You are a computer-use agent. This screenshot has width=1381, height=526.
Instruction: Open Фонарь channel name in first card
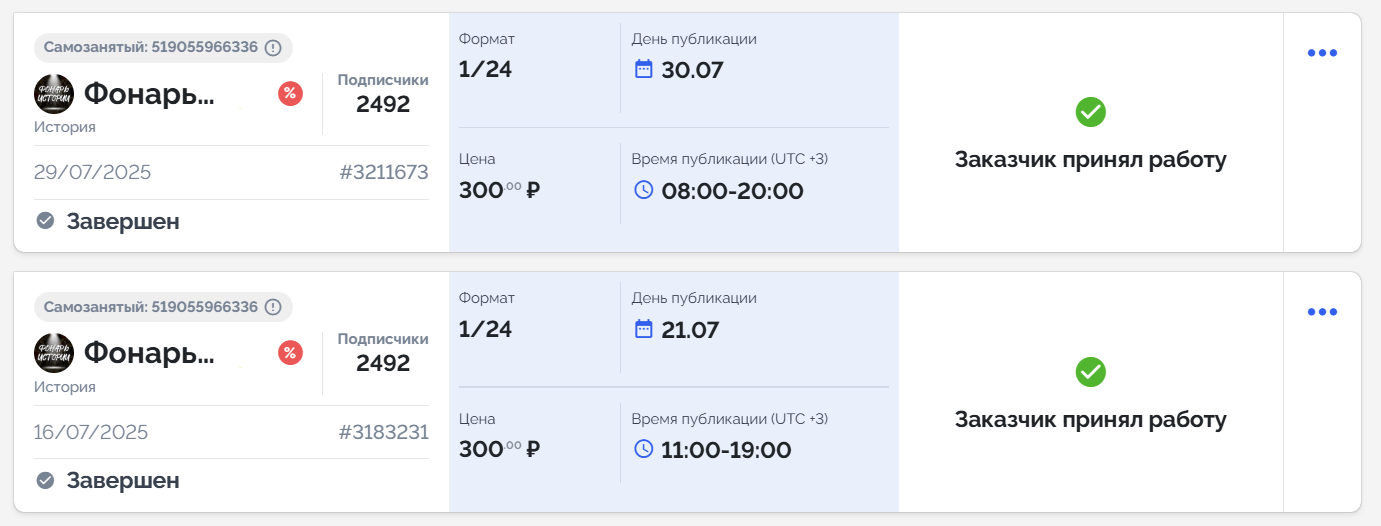[149, 94]
